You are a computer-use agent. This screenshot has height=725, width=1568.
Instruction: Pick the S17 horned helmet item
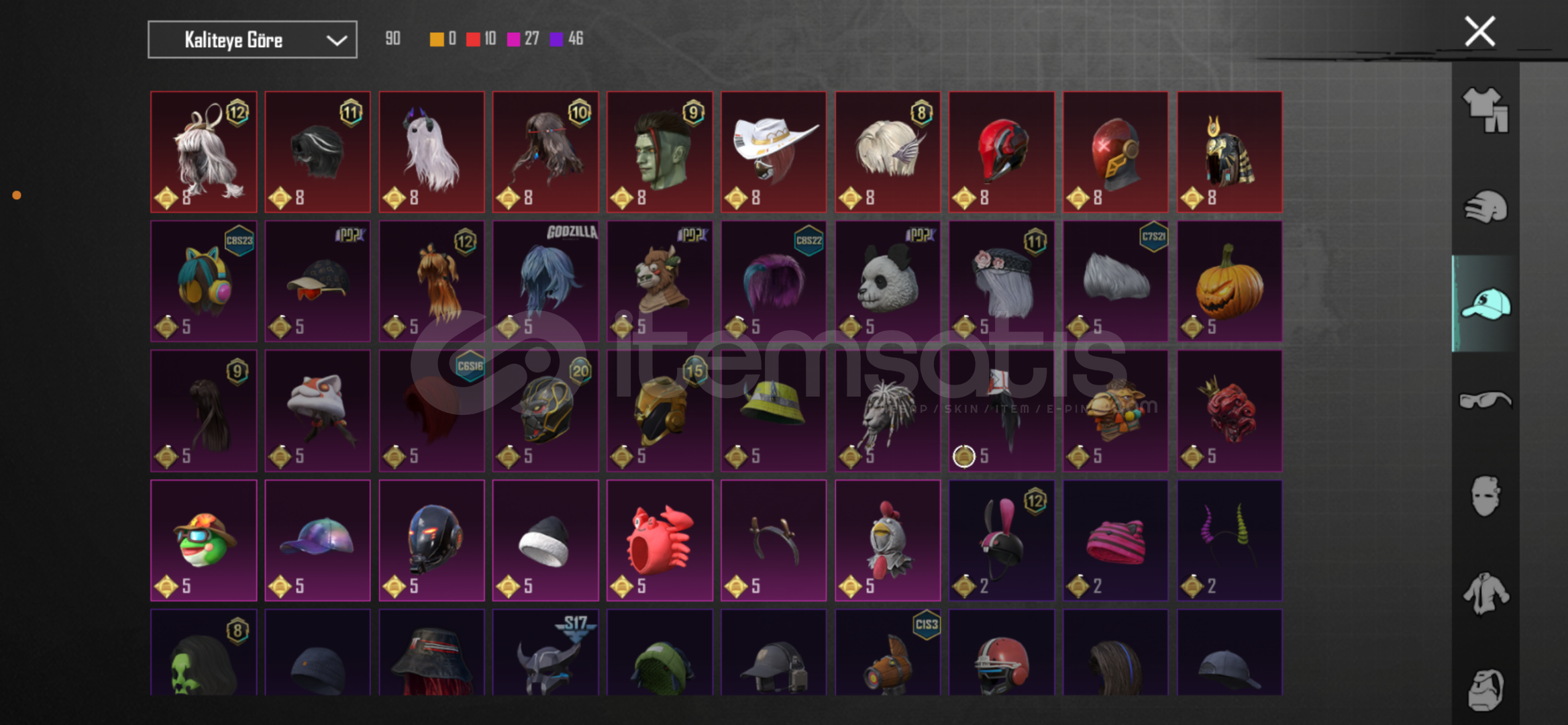point(545,652)
